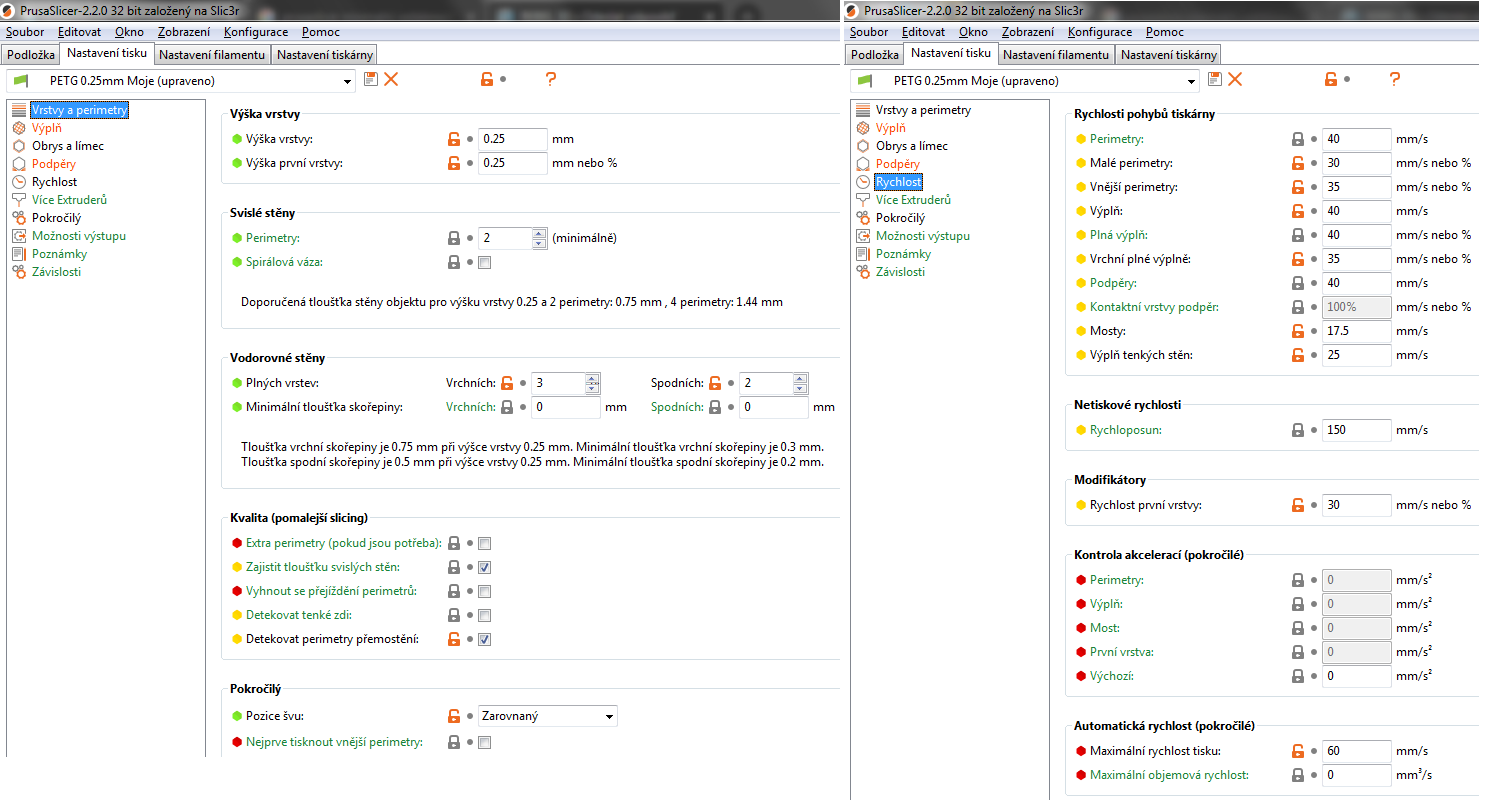Increase the Perimetry count with the up arrow

[x=539, y=233]
